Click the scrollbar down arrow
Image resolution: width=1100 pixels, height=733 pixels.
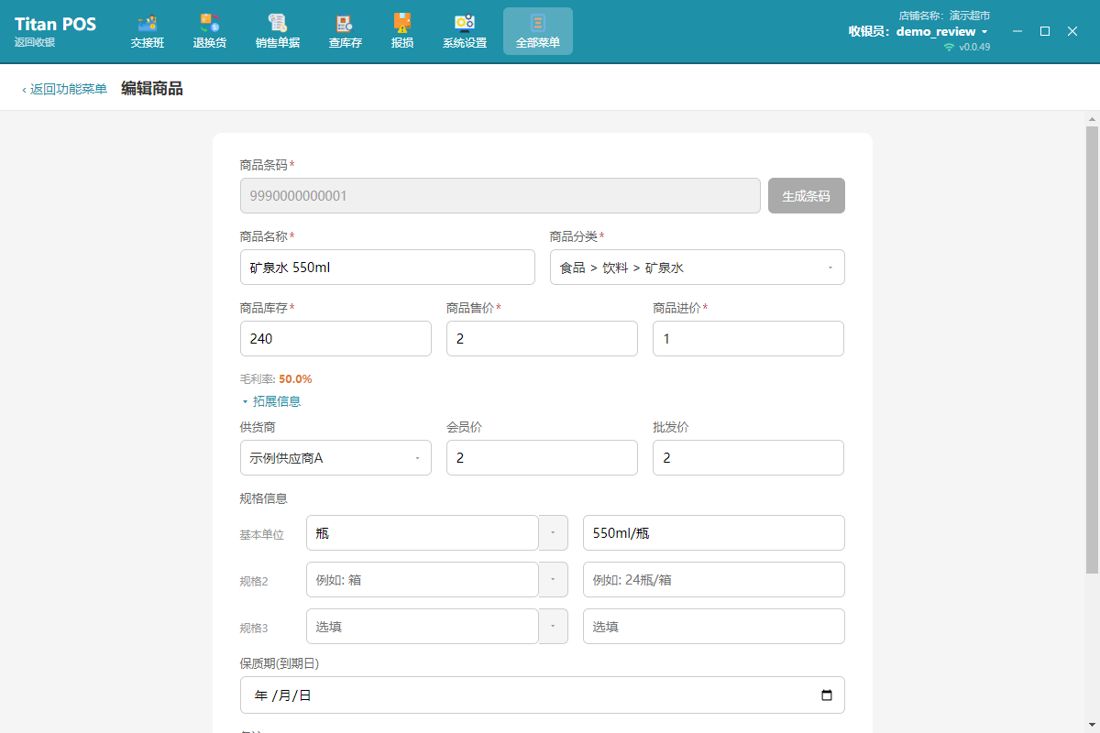(x=1092, y=725)
